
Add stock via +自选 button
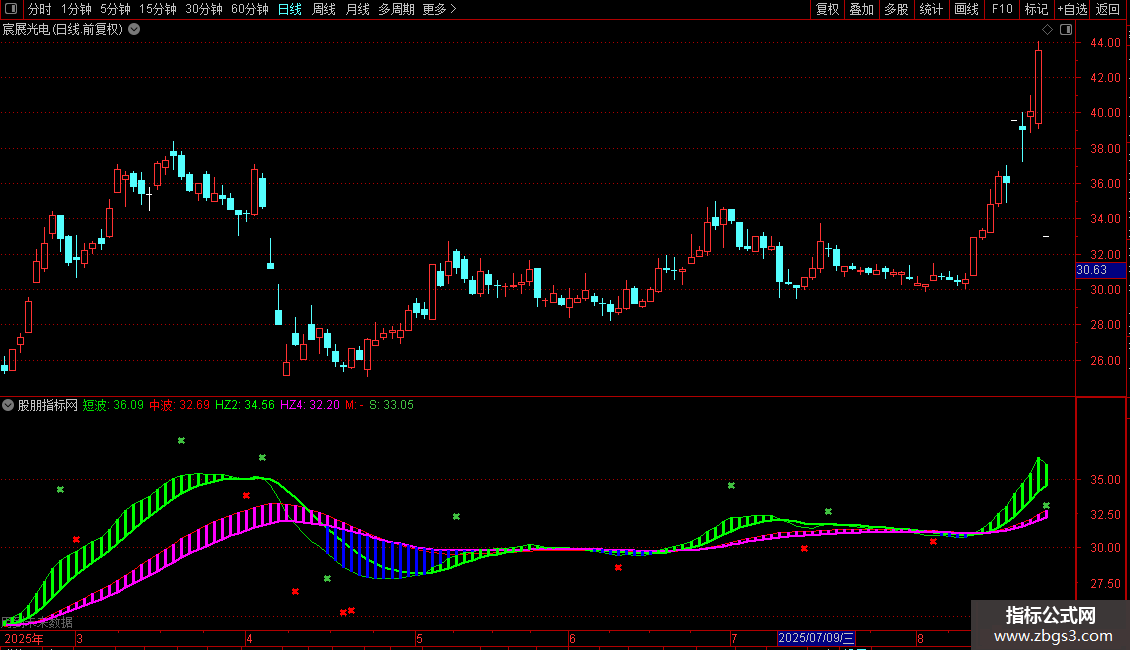pyautogui.click(x=1072, y=9)
